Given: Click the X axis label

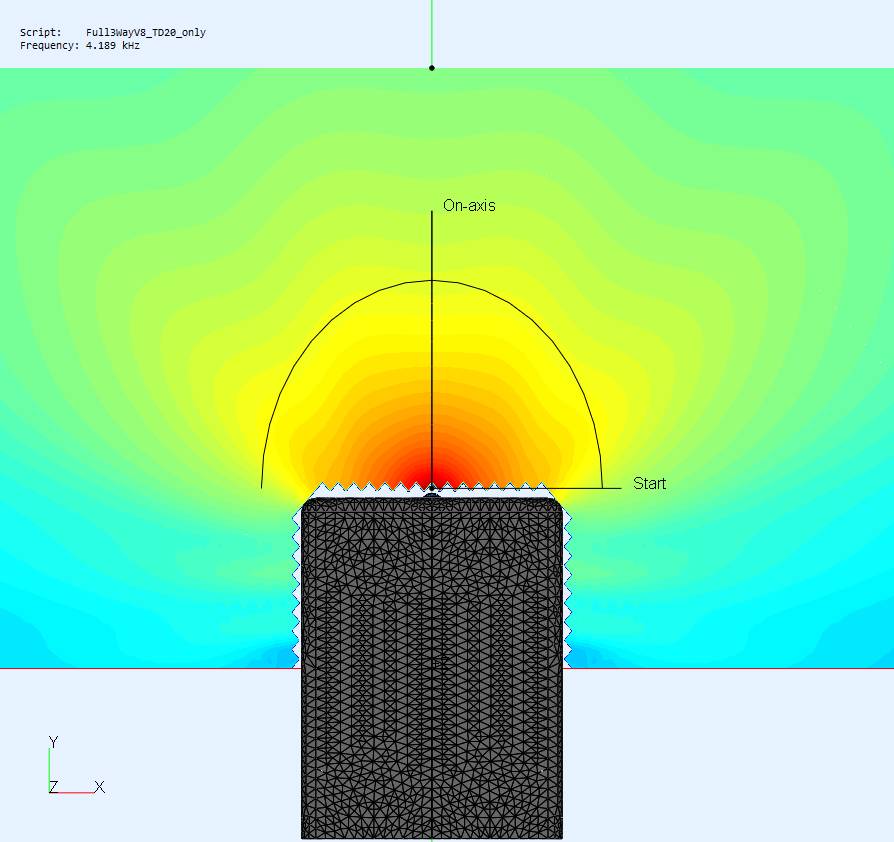Looking at the screenshot, I should click(x=99, y=787).
